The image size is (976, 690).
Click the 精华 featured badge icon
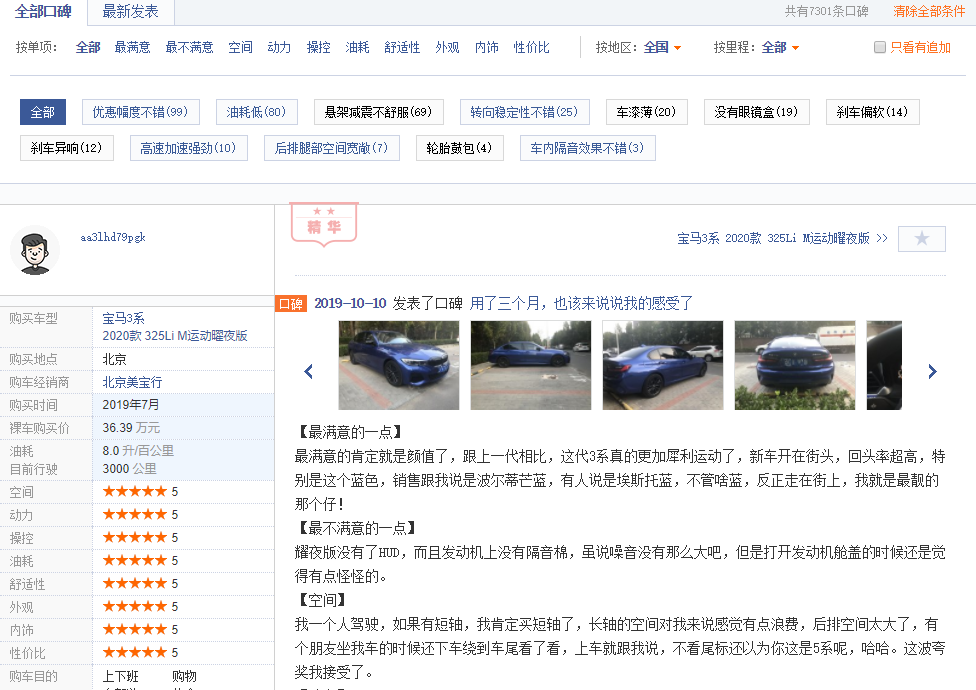(323, 223)
